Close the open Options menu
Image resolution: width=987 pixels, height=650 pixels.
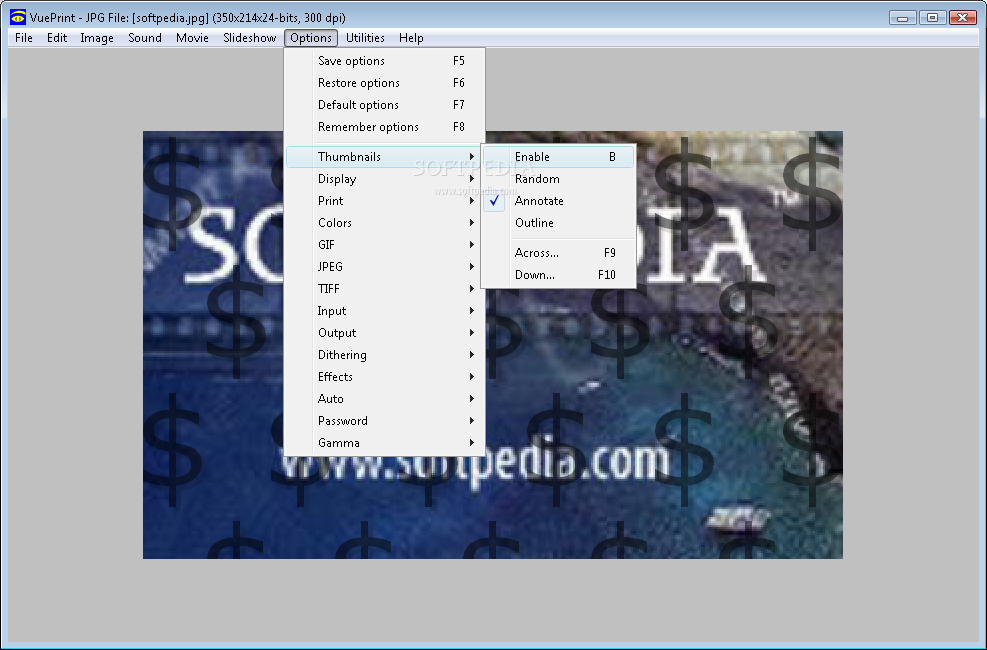tap(311, 38)
